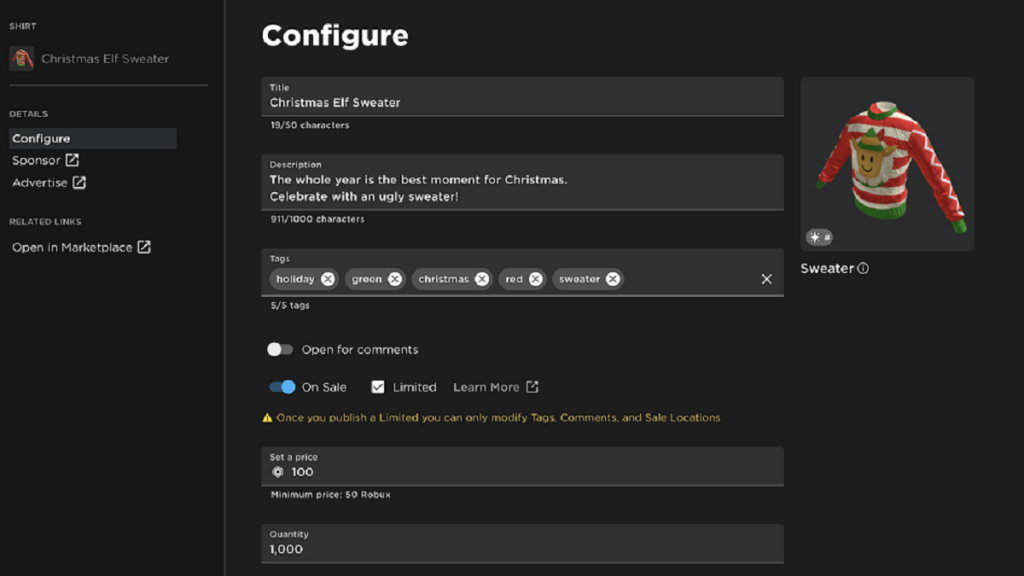Clear all tags with the X
This screenshot has height=576, width=1024.
[x=767, y=280]
